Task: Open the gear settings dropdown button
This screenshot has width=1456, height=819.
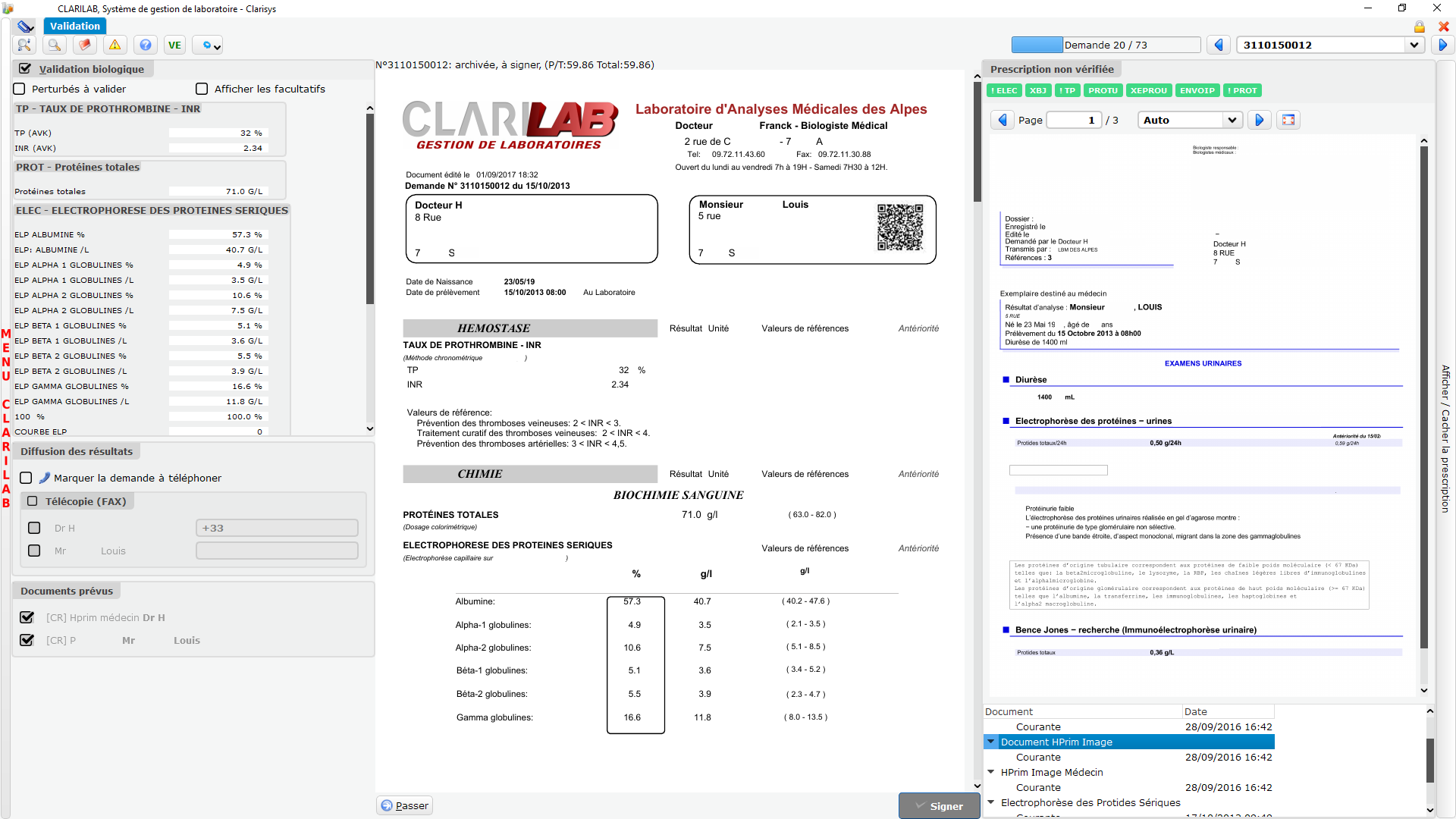Action: (x=208, y=45)
